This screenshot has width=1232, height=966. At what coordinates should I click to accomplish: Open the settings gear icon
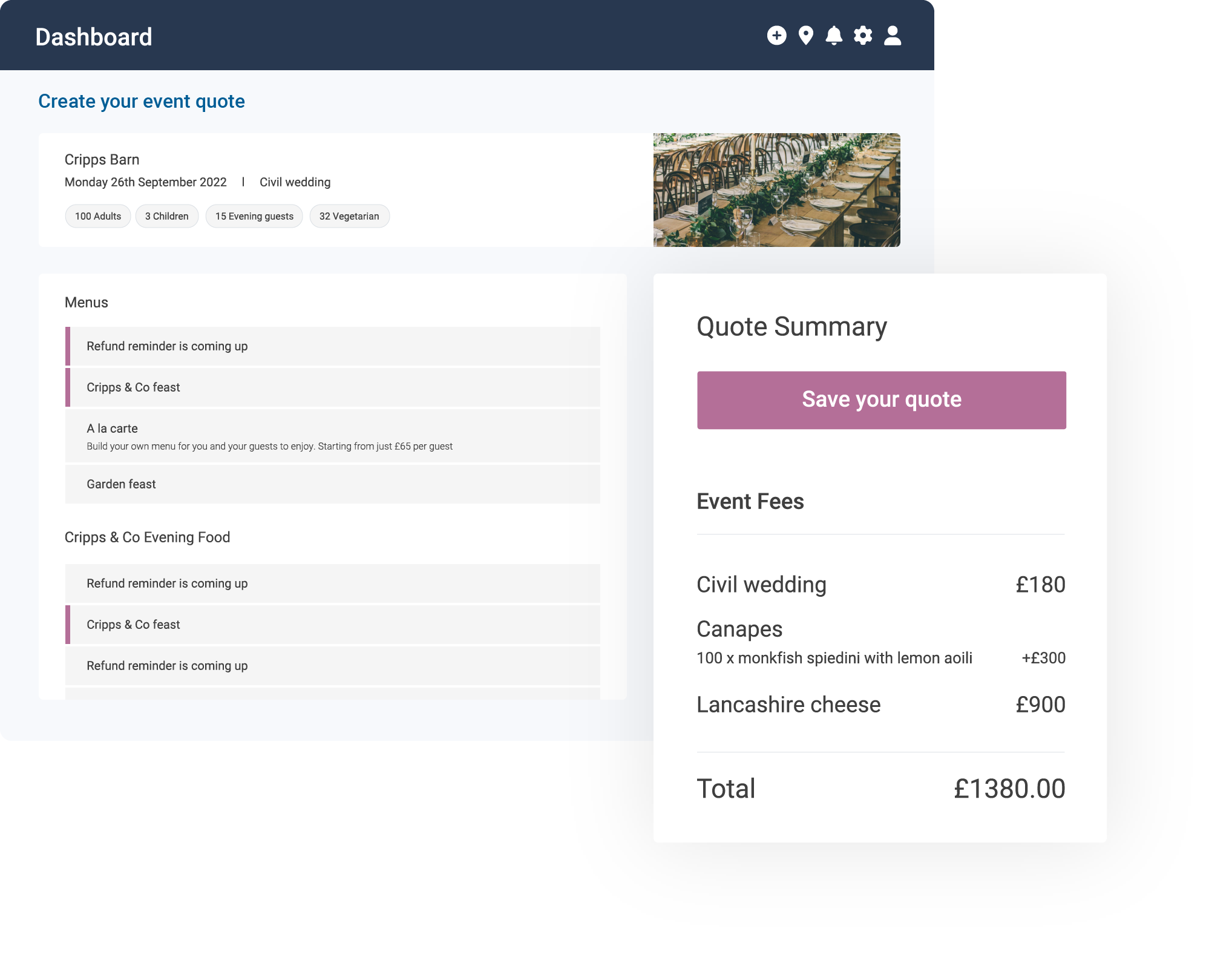pyautogui.click(x=863, y=36)
